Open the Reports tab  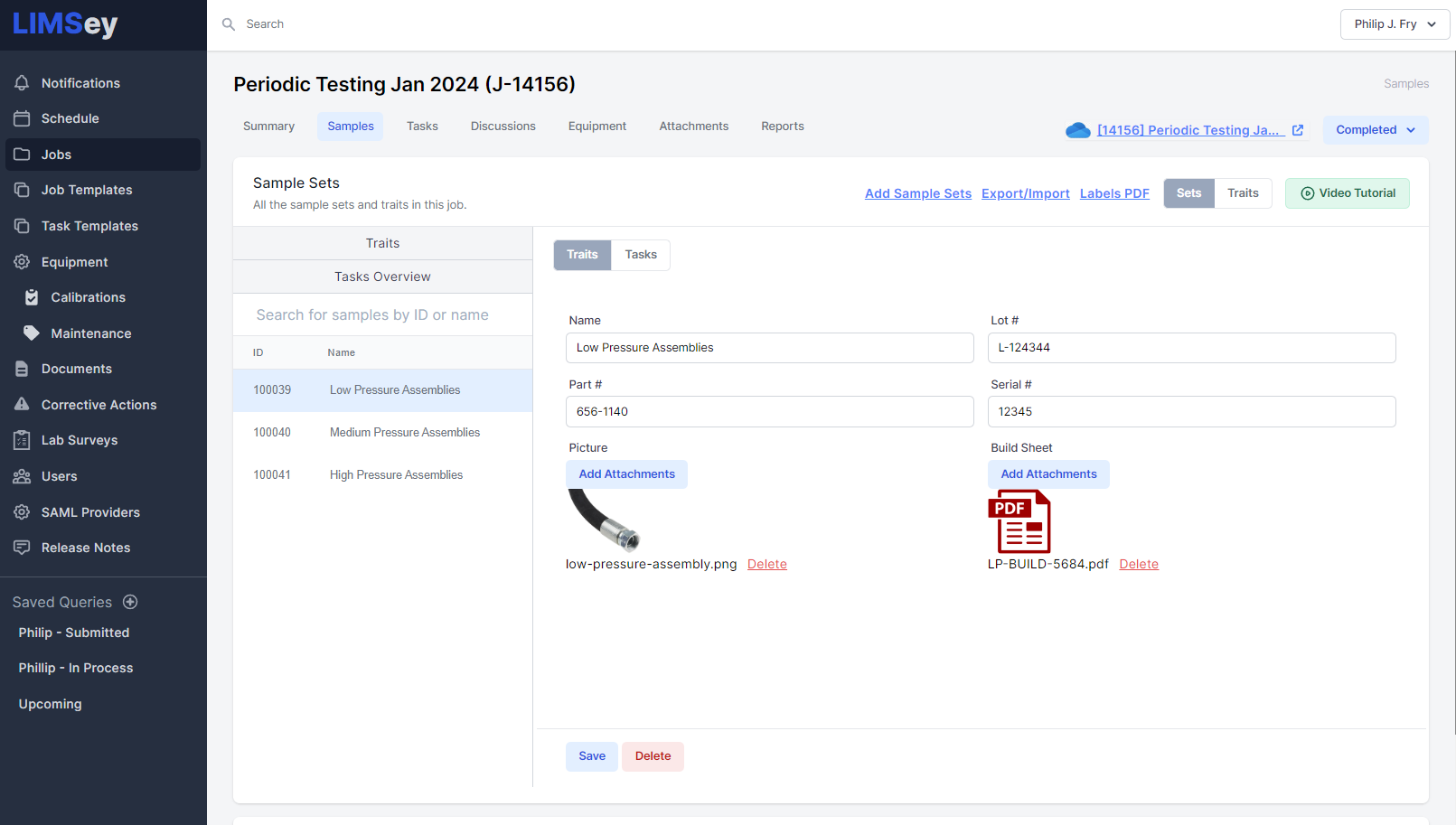(x=783, y=127)
